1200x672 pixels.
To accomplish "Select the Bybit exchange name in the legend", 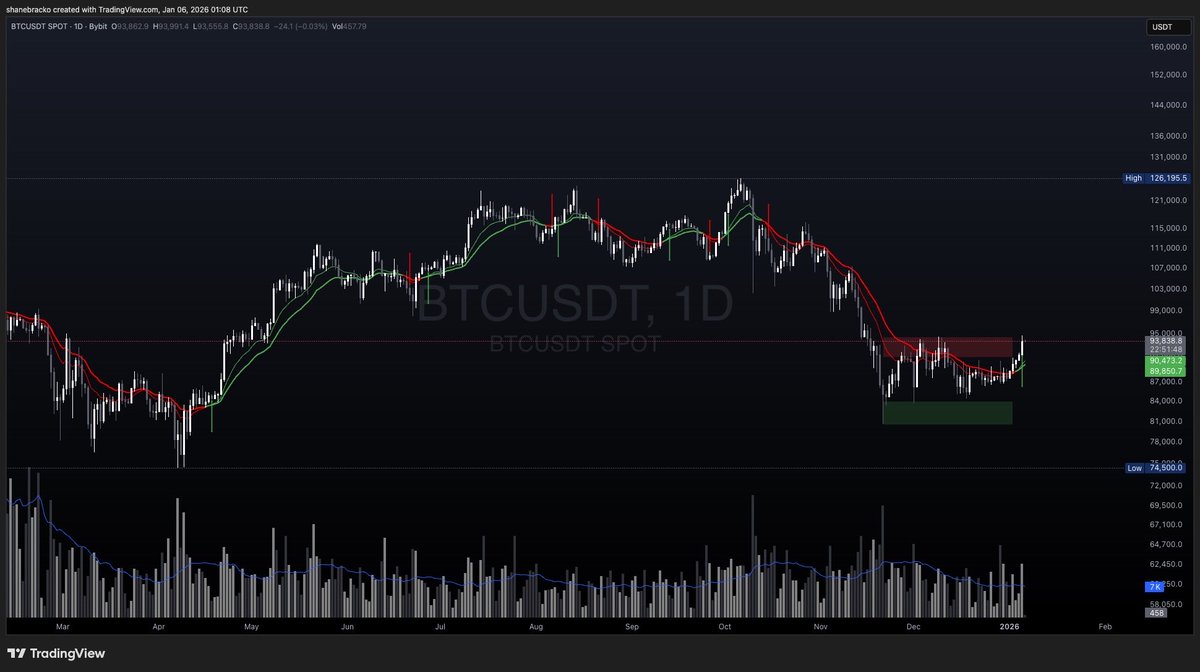I will pos(99,26).
